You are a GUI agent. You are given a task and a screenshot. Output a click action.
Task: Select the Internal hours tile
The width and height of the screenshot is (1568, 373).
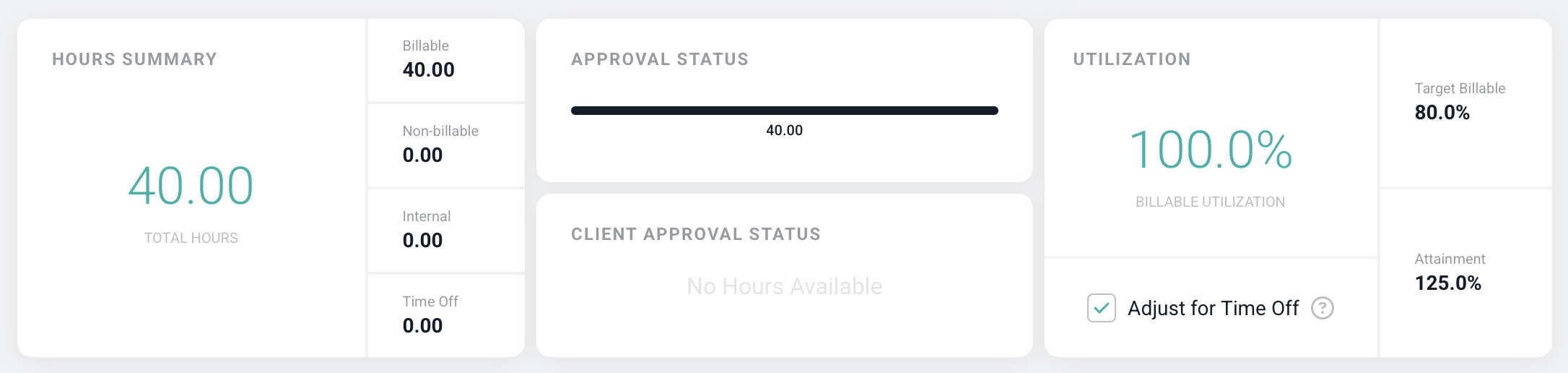(x=446, y=230)
